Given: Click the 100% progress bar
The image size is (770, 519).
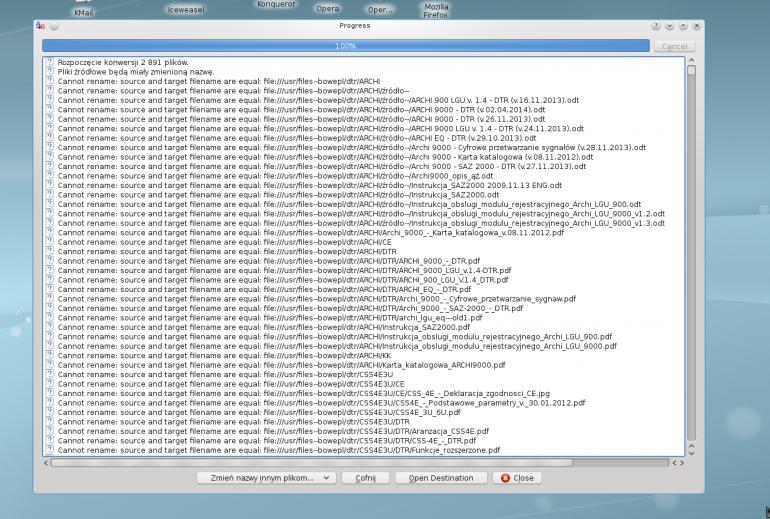Looking at the screenshot, I should (x=345, y=46).
